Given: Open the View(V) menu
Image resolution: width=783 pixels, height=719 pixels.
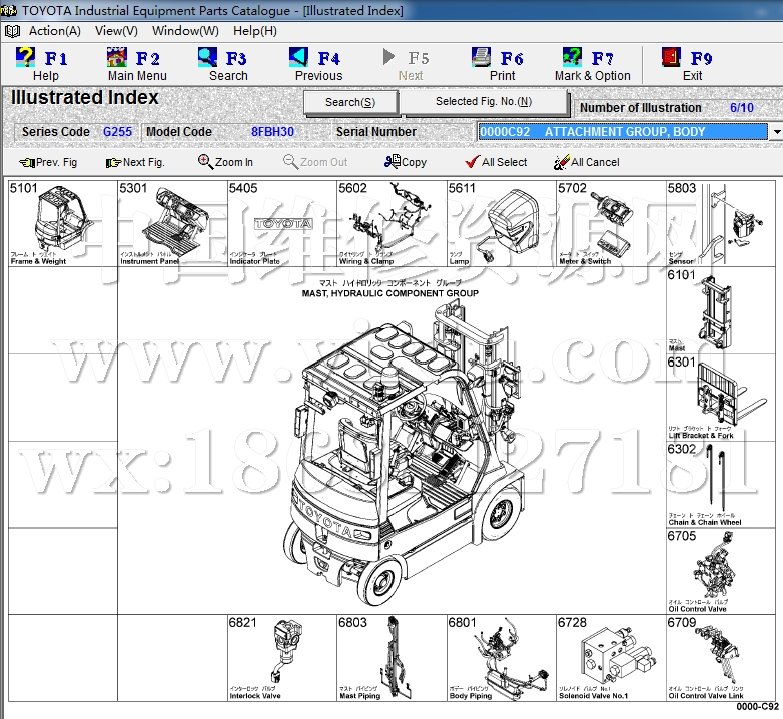Looking at the screenshot, I should point(116,31).
